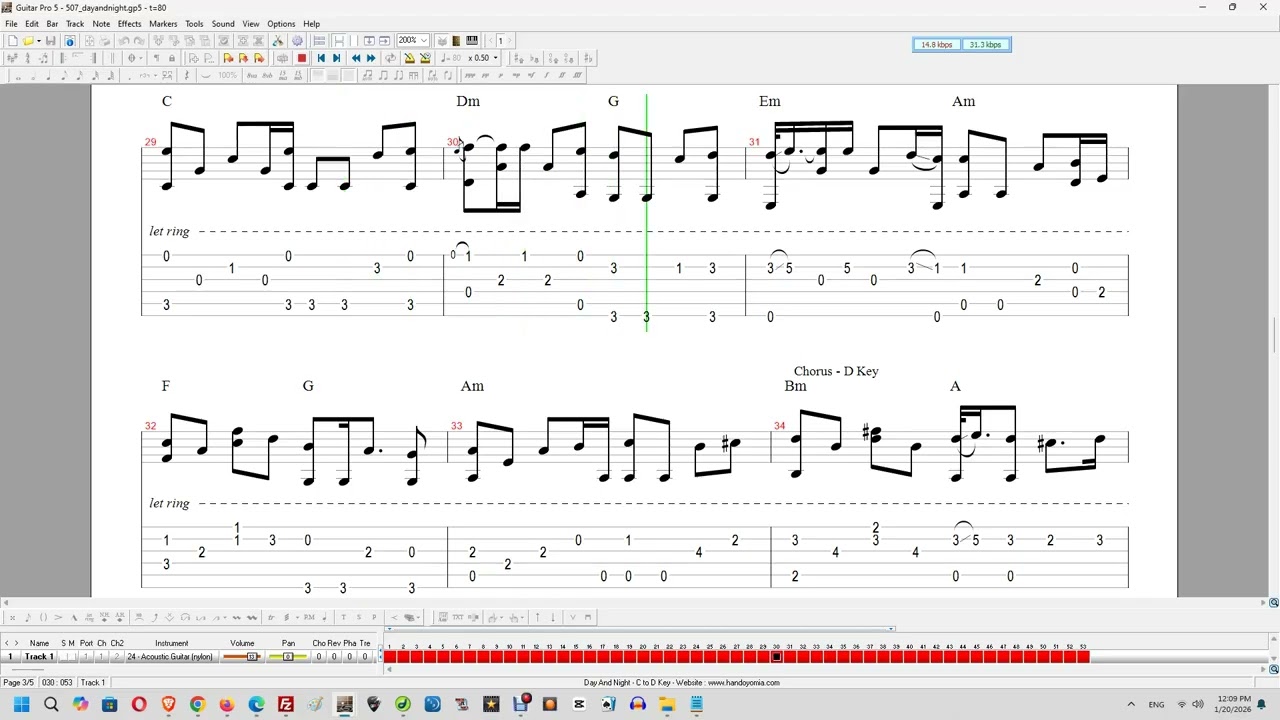This screenshot has width=1280, height=720.
Task: Open the Windows Start menu
Action: pos(21,705)
